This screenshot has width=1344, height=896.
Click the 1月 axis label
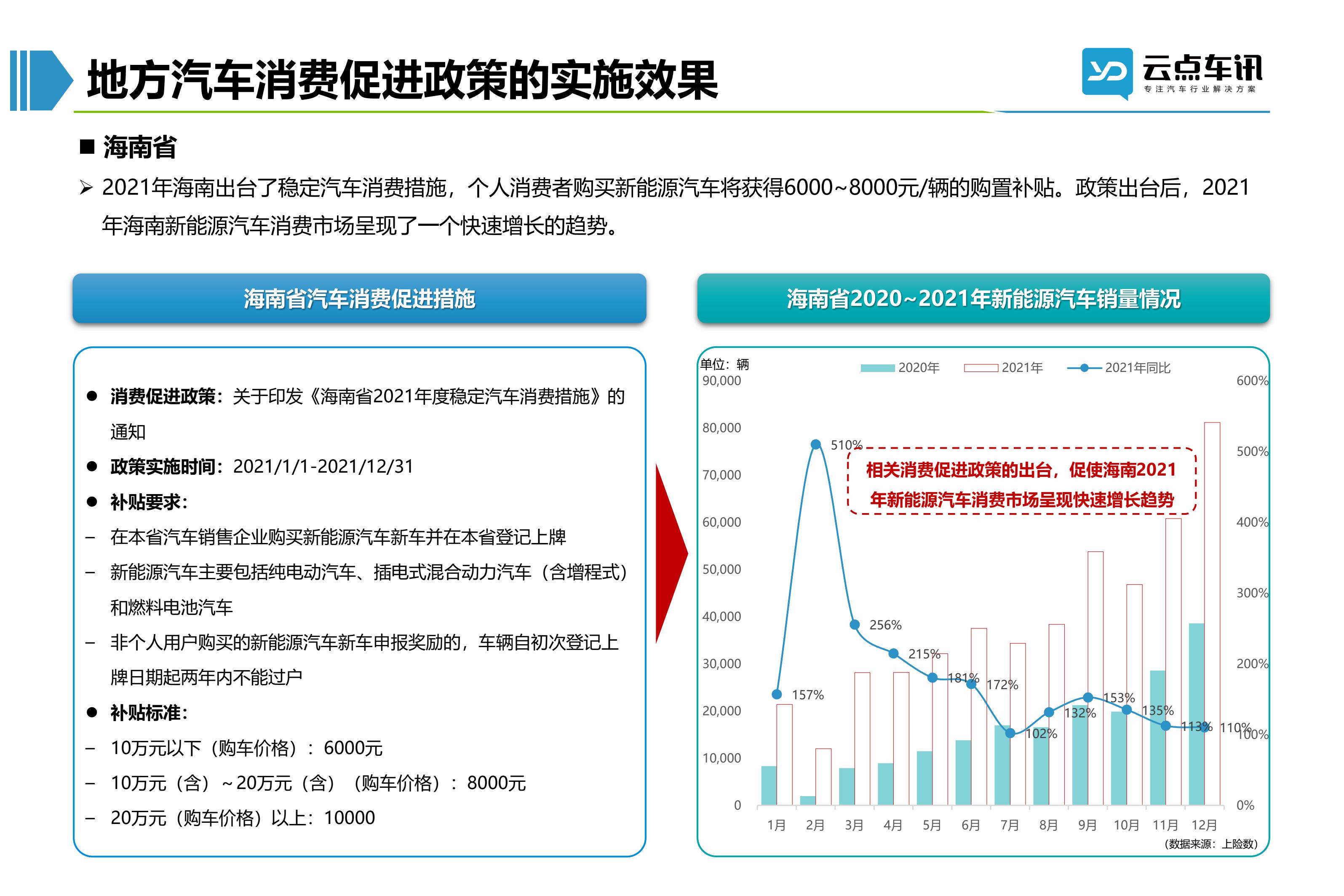pyautogui.click(x=776, y=825)
